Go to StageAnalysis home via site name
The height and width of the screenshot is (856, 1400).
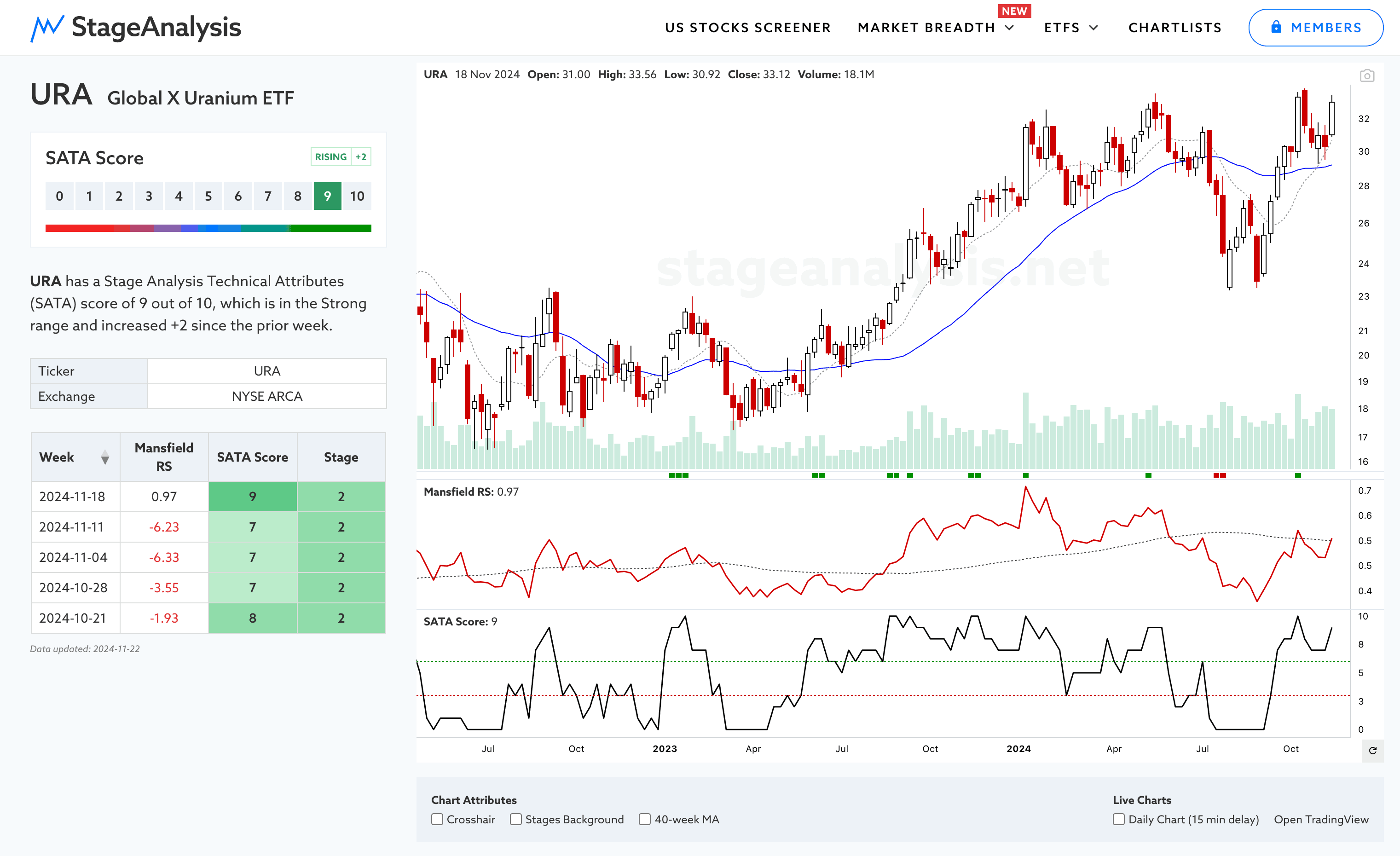(x=156, y=27)
